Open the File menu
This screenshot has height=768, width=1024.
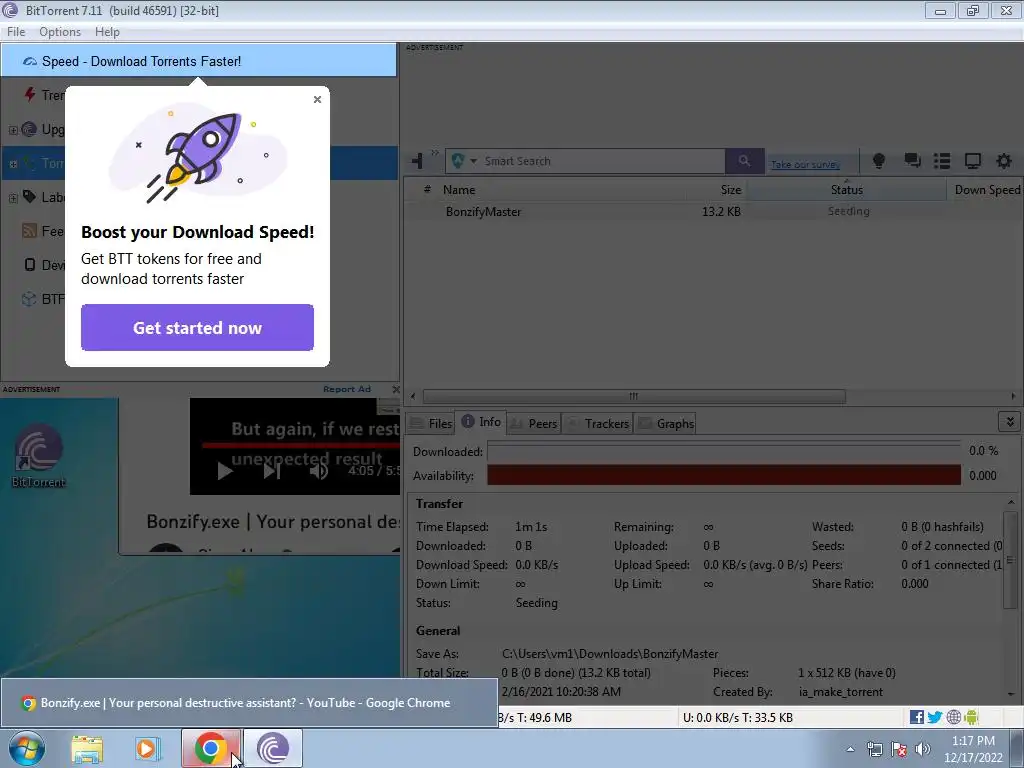(16, 31)
